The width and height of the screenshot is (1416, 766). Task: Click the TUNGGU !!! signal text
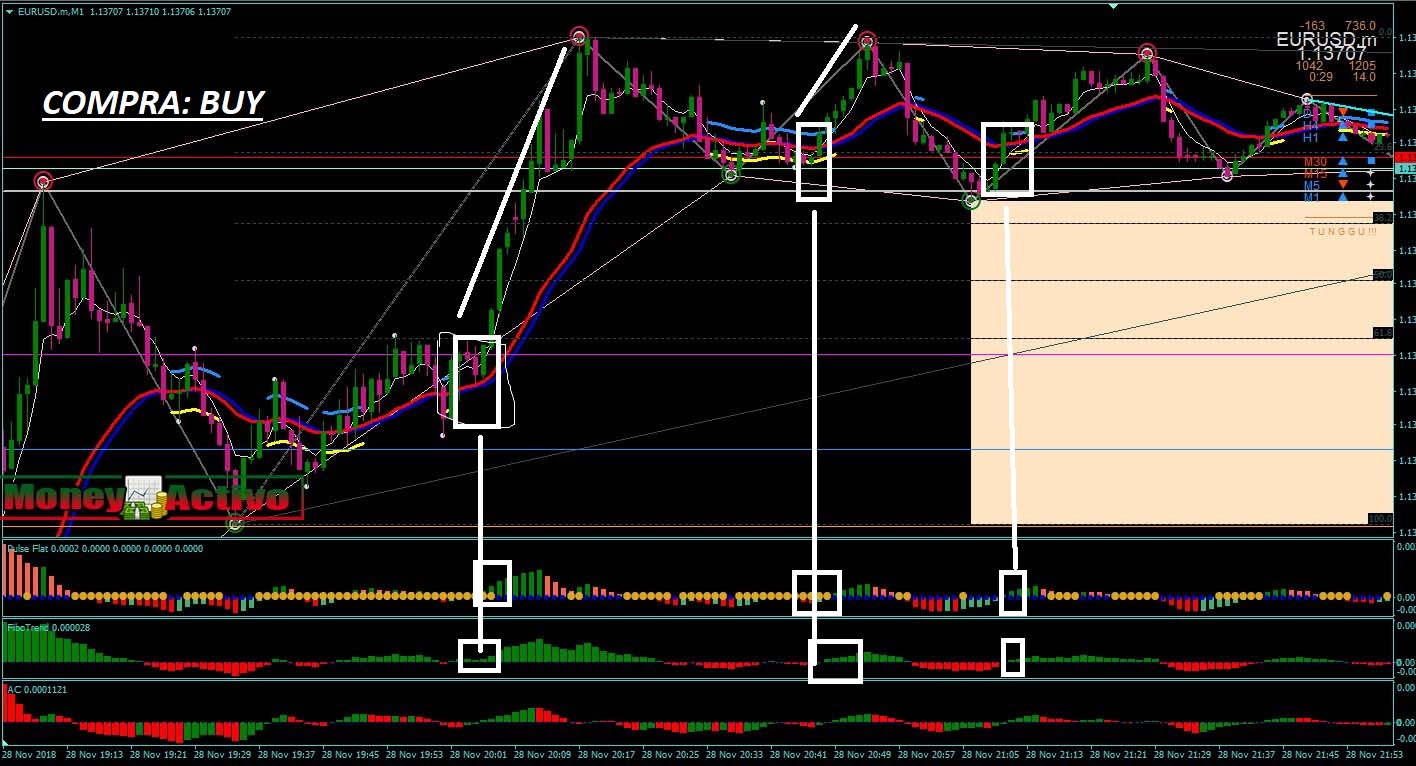coord(1343,232)
